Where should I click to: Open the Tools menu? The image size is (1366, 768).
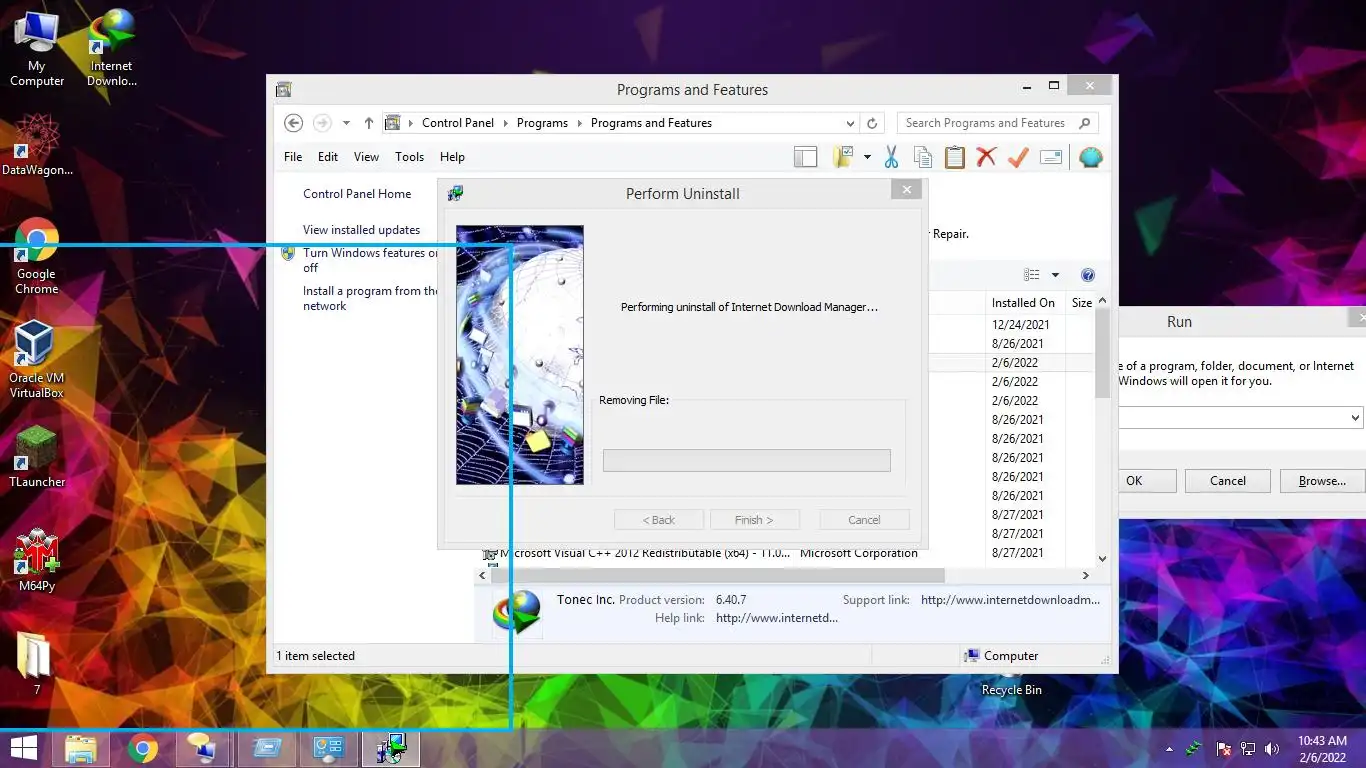[x=409, y=157]
